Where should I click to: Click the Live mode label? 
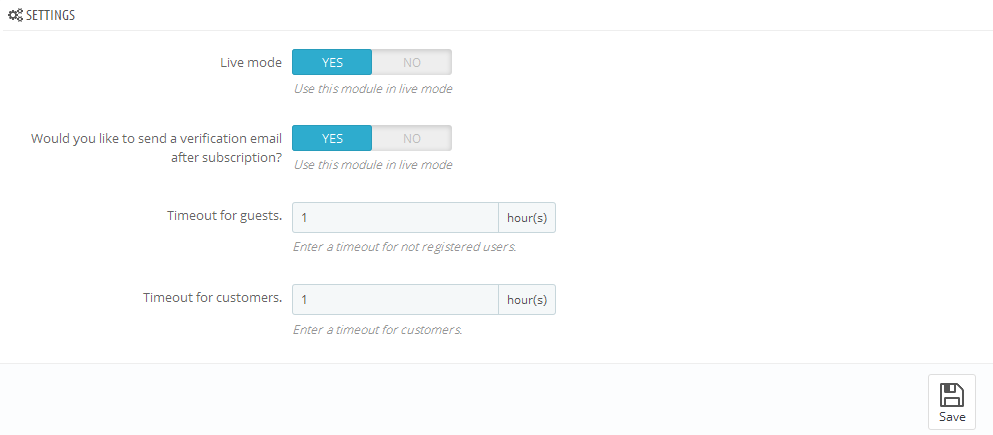coord(251,62)
